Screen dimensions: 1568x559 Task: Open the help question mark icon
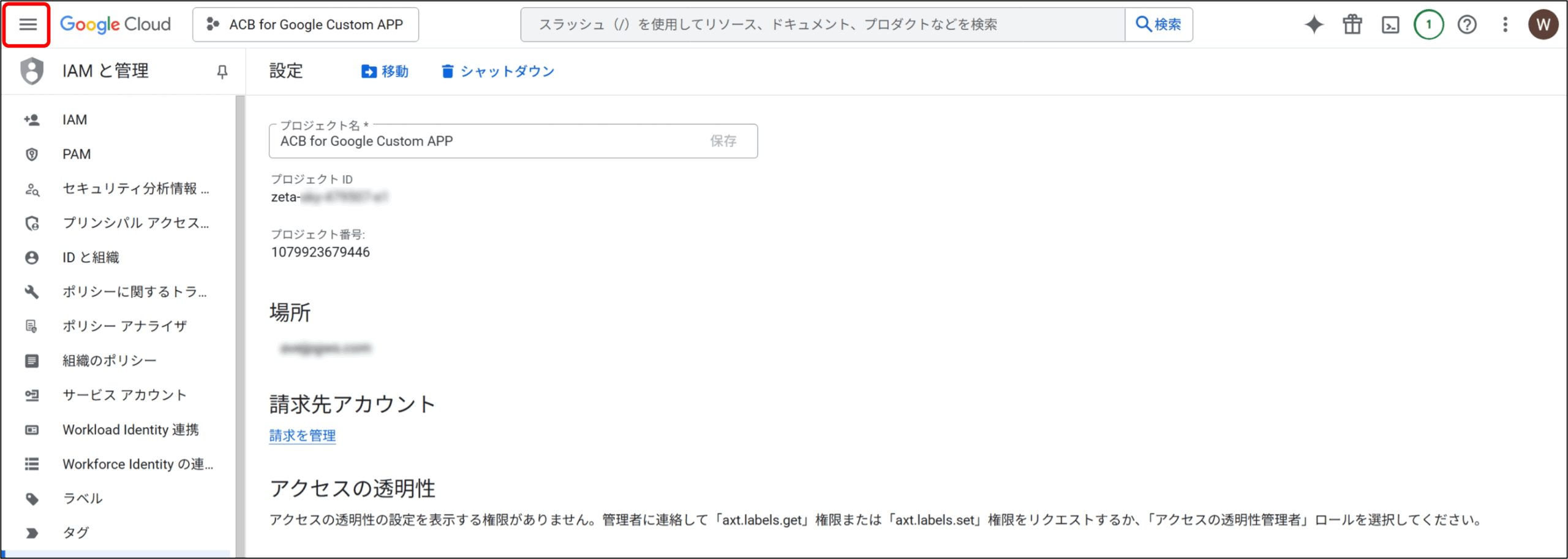(1467, 25)
